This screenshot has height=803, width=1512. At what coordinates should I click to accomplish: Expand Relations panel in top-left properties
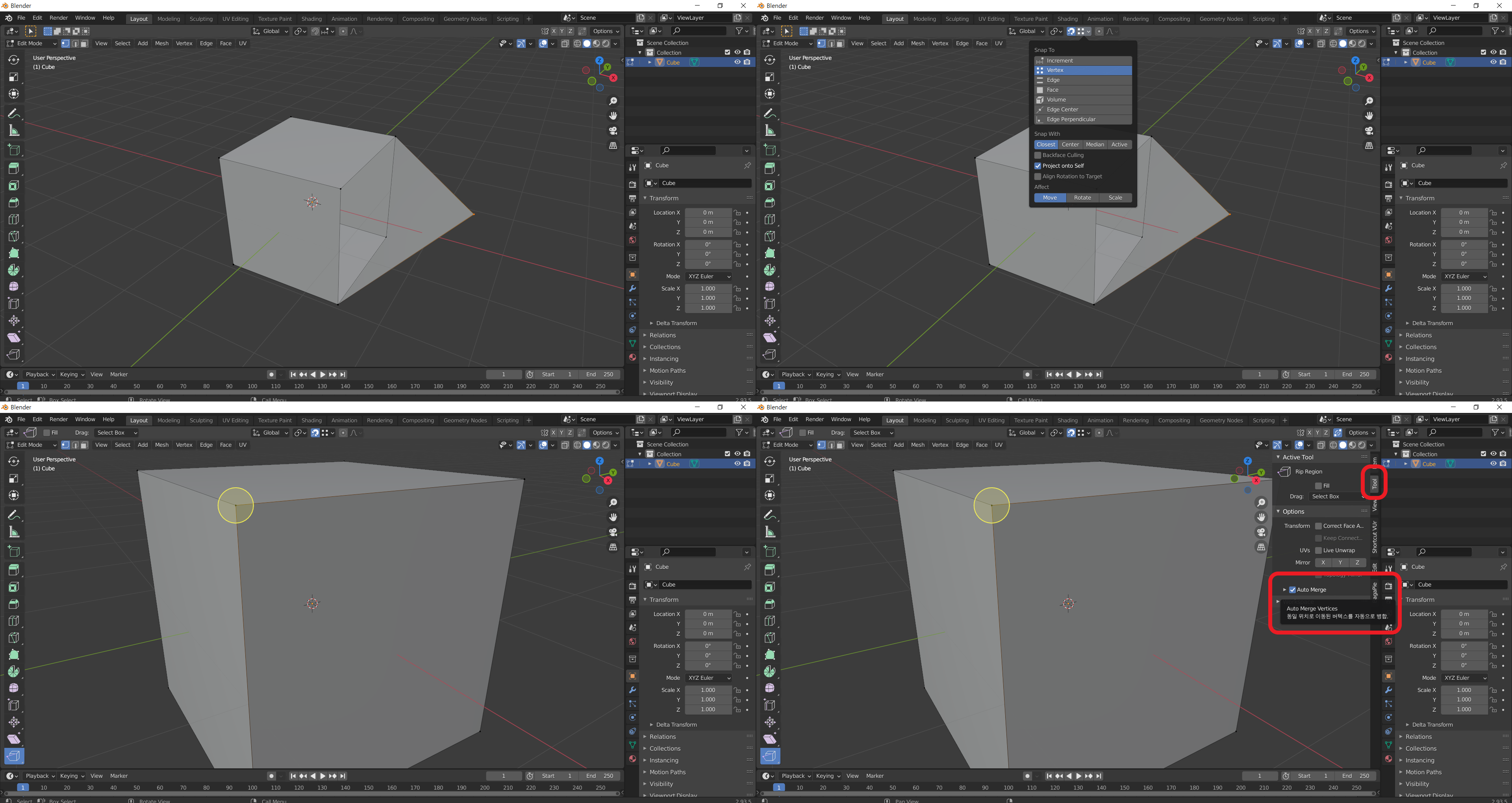point(645,335)
